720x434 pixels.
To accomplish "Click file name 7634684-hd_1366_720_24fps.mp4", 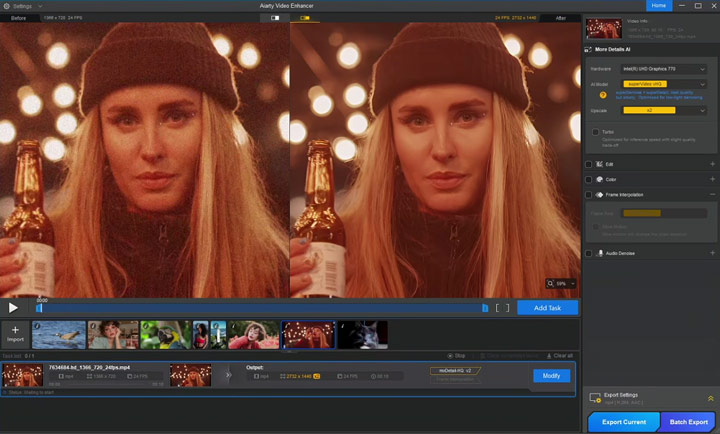I will pos(90,367).
